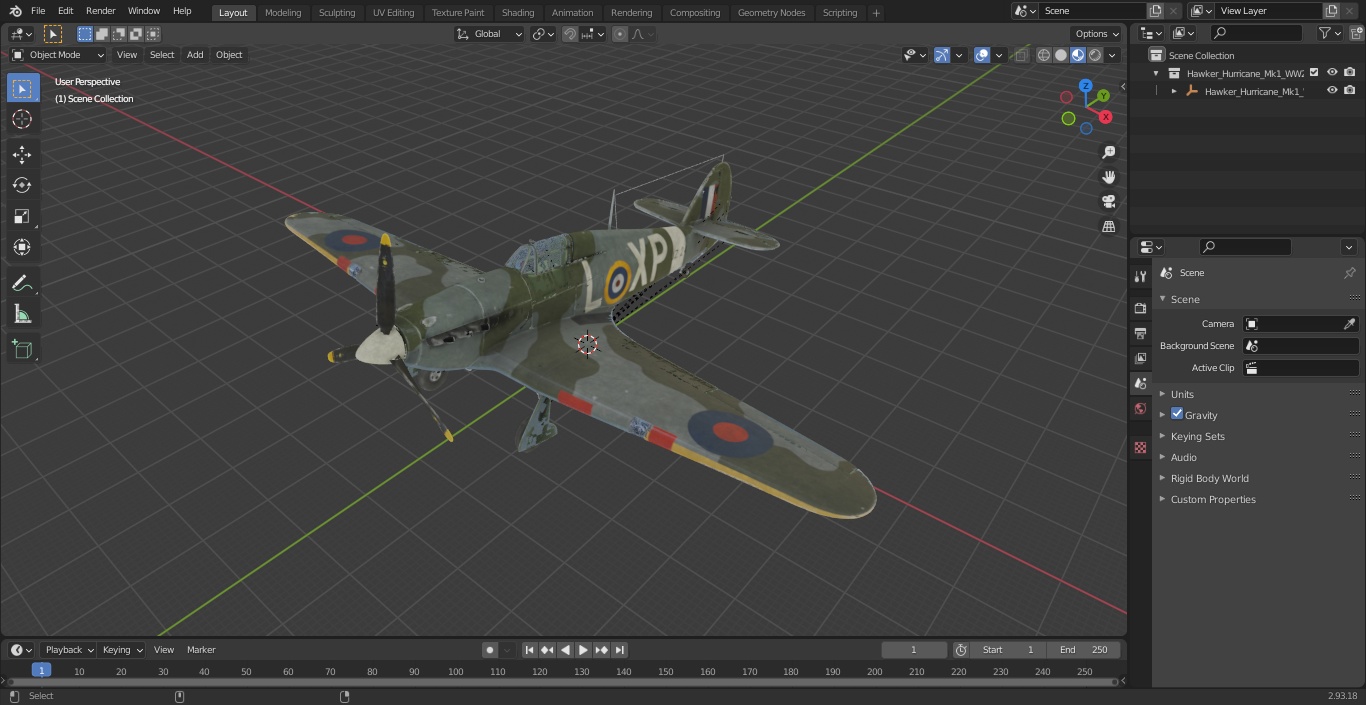The height and width of the screenshot is (705, 1366).
Task: Hide the Hawker_Hurricane_Mk1 armature object eye icon
Action: (x=1332, y=90)
